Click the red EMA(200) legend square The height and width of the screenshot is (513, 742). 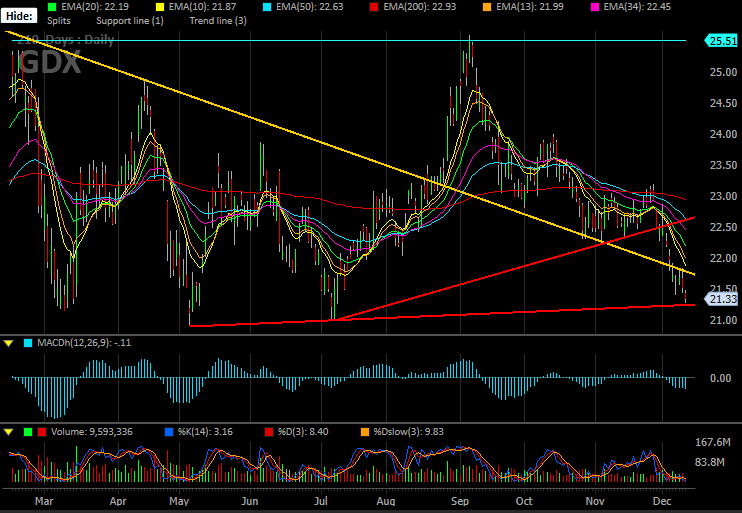point(374,7)
